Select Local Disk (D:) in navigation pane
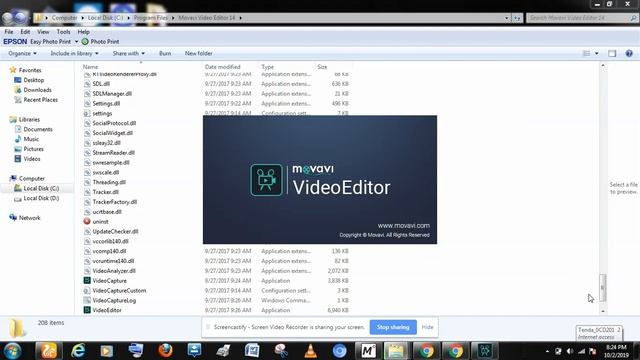Image resolution: width=640 pixels, height=360 pixels. [41, 198]
